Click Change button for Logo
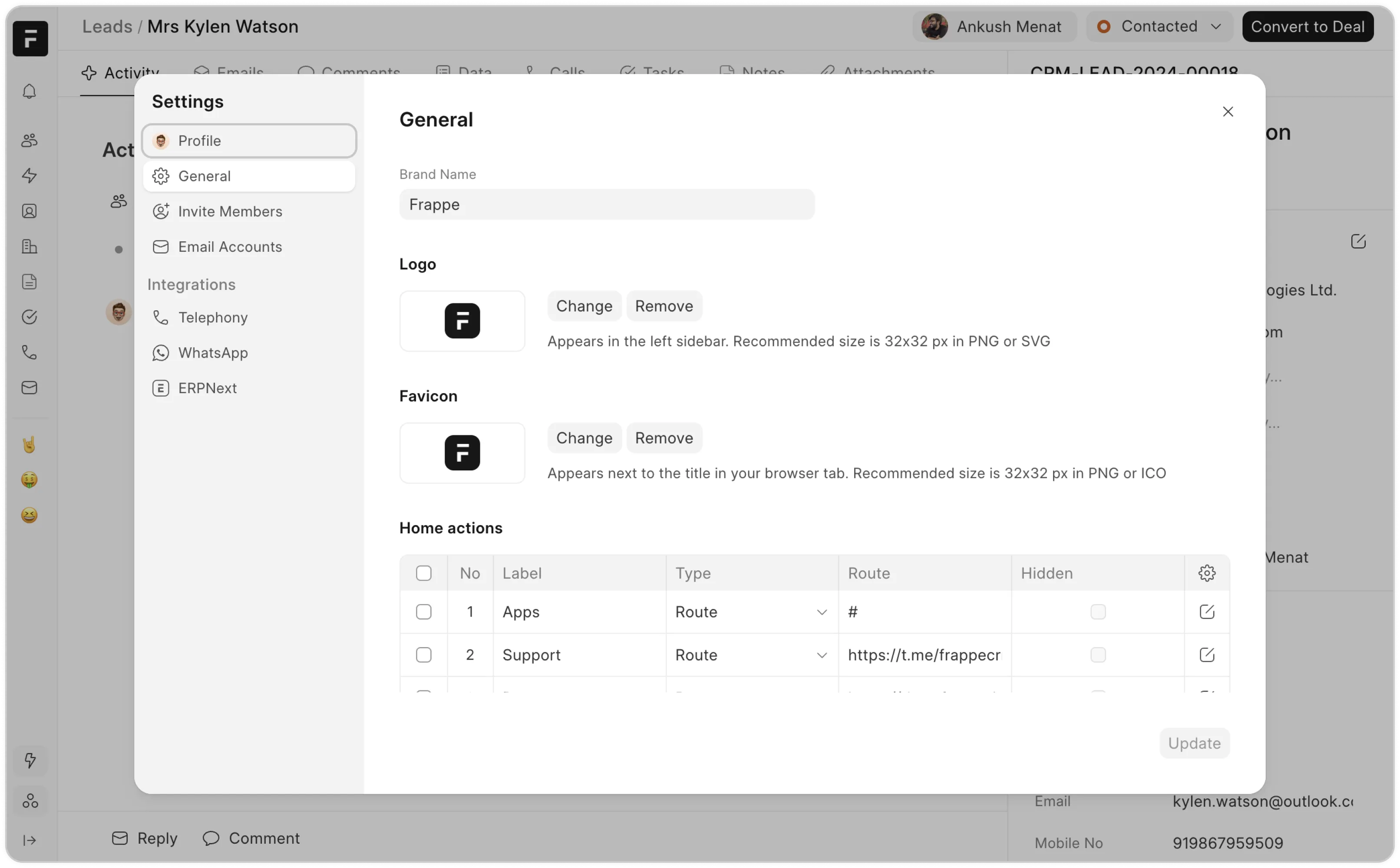1400x868 pixels. click(584, 306)
